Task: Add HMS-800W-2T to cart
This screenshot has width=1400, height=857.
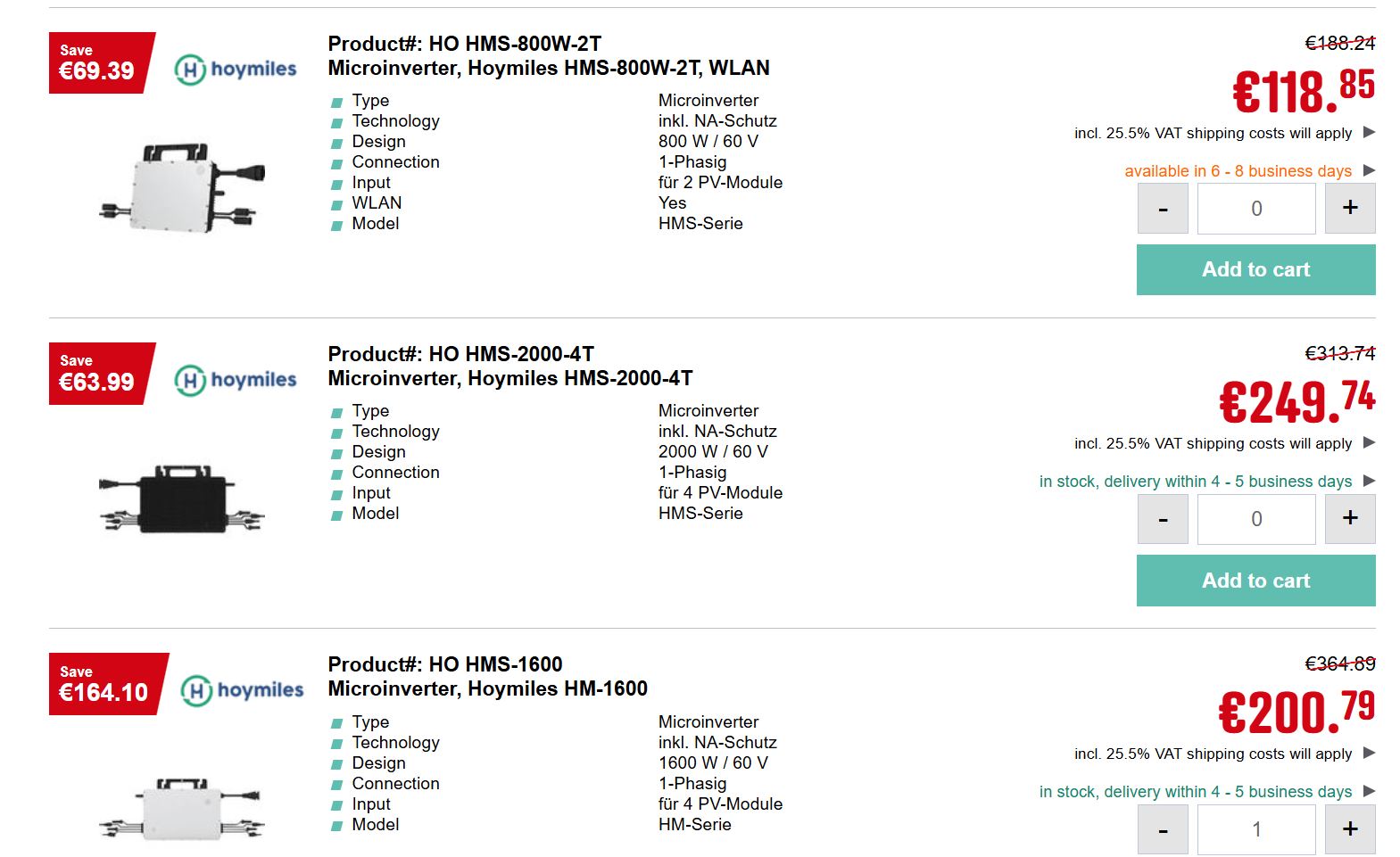Action: coord(1255,269)
